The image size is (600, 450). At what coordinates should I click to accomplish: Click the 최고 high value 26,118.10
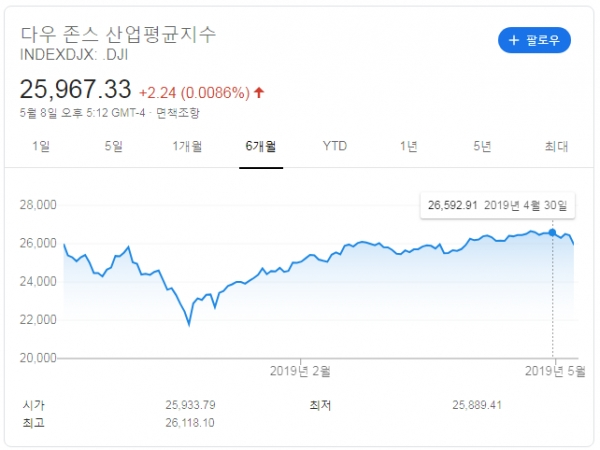190,423
